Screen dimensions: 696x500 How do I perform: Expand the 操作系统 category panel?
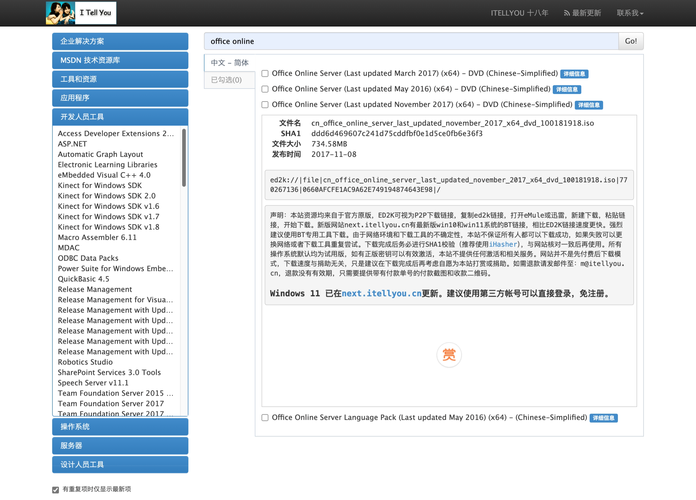(120, 427)
